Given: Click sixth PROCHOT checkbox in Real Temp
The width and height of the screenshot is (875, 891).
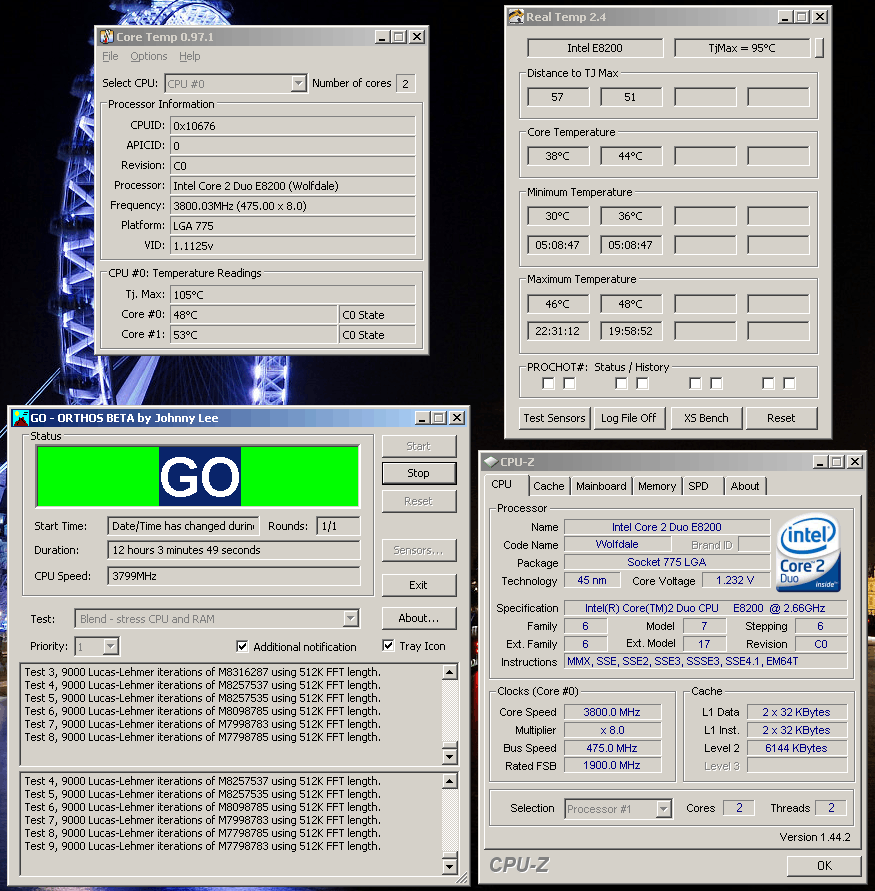Looking at the screenshot, I should [716, 384].
